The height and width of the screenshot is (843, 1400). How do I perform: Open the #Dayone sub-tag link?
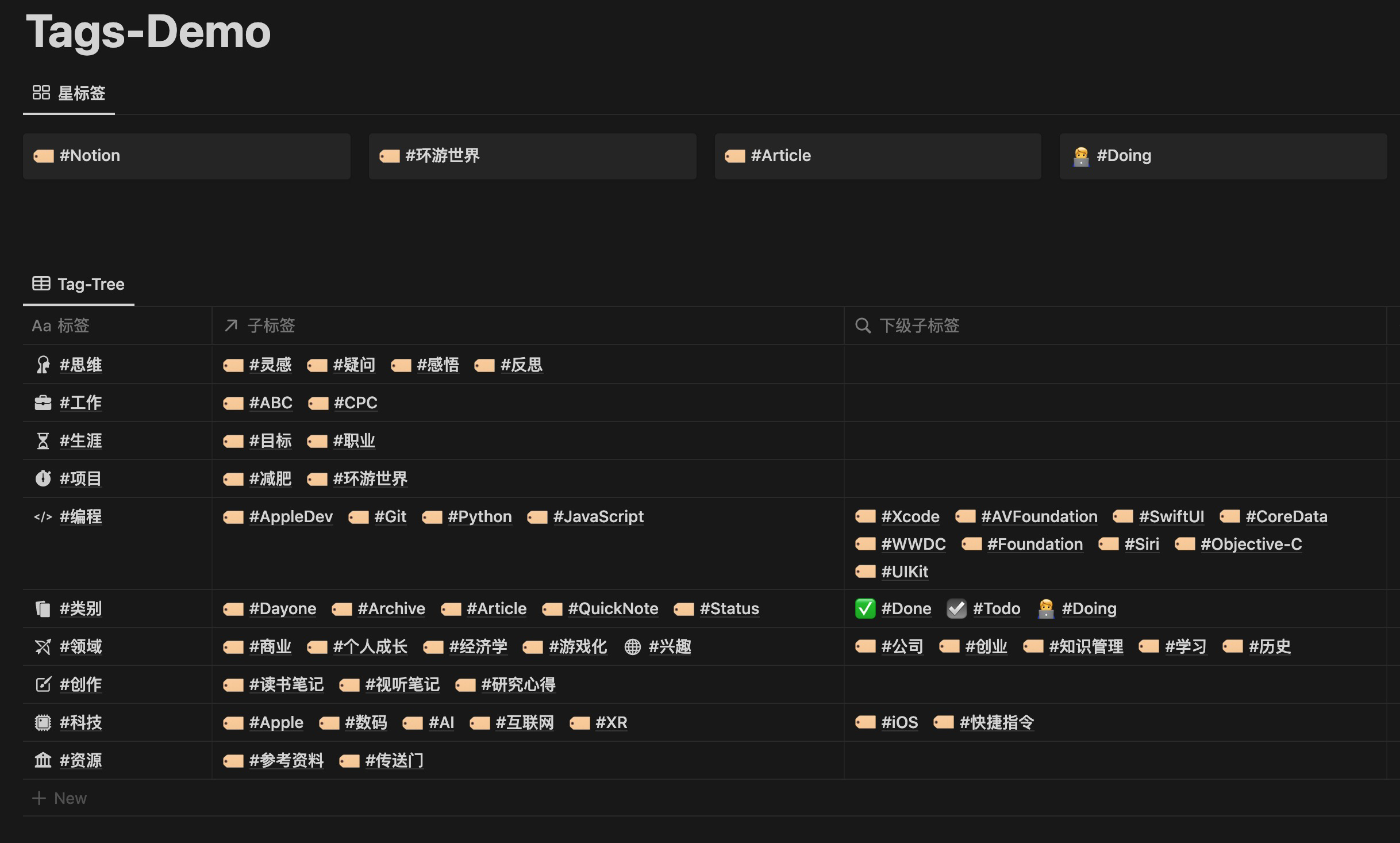(282, 608)
